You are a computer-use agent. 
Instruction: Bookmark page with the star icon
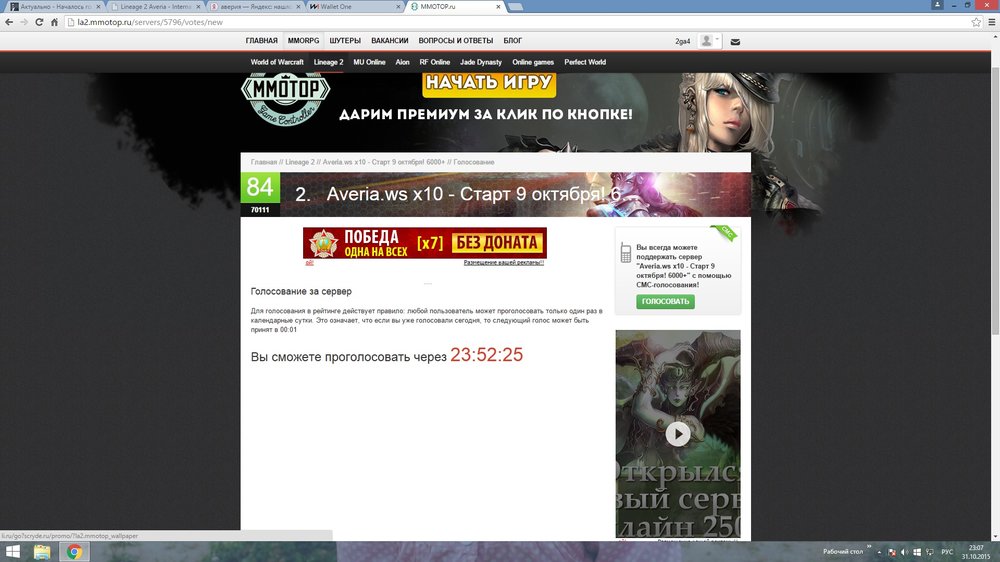[975, 21]
